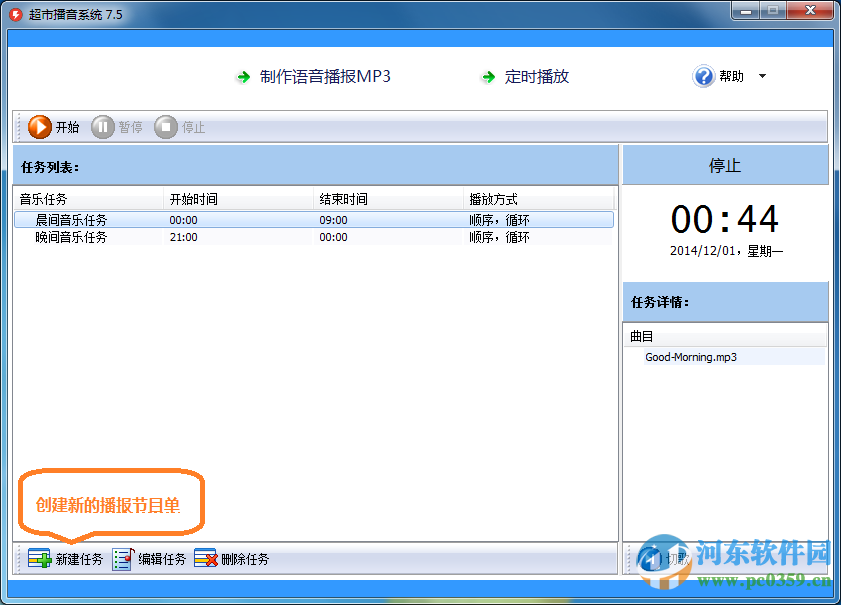Create a new task with the 新建任务 icon

pos(39,559)
